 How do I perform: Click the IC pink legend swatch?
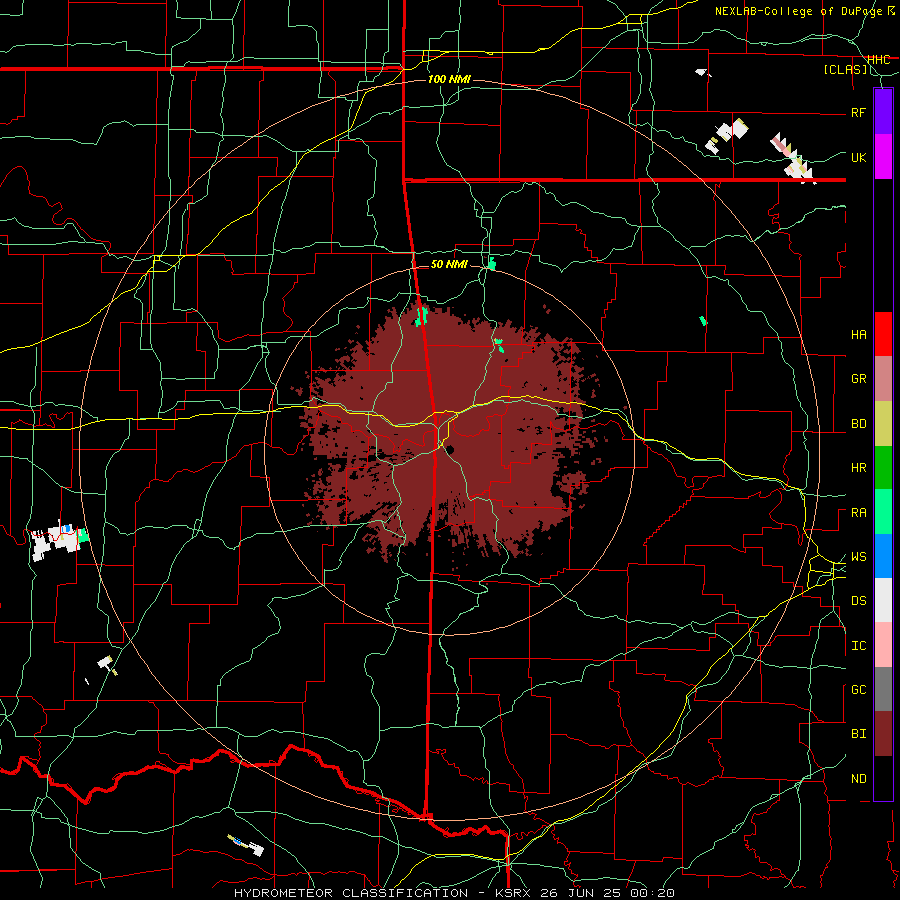(x=883, y=645)
